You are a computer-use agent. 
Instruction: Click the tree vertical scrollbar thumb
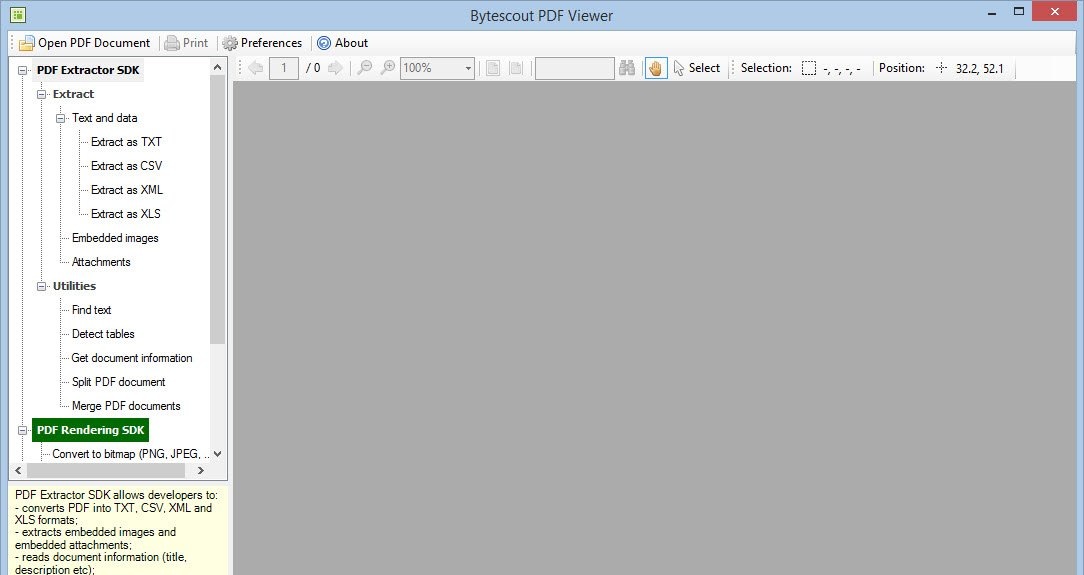pyautogui.click(x=218, y=209)
